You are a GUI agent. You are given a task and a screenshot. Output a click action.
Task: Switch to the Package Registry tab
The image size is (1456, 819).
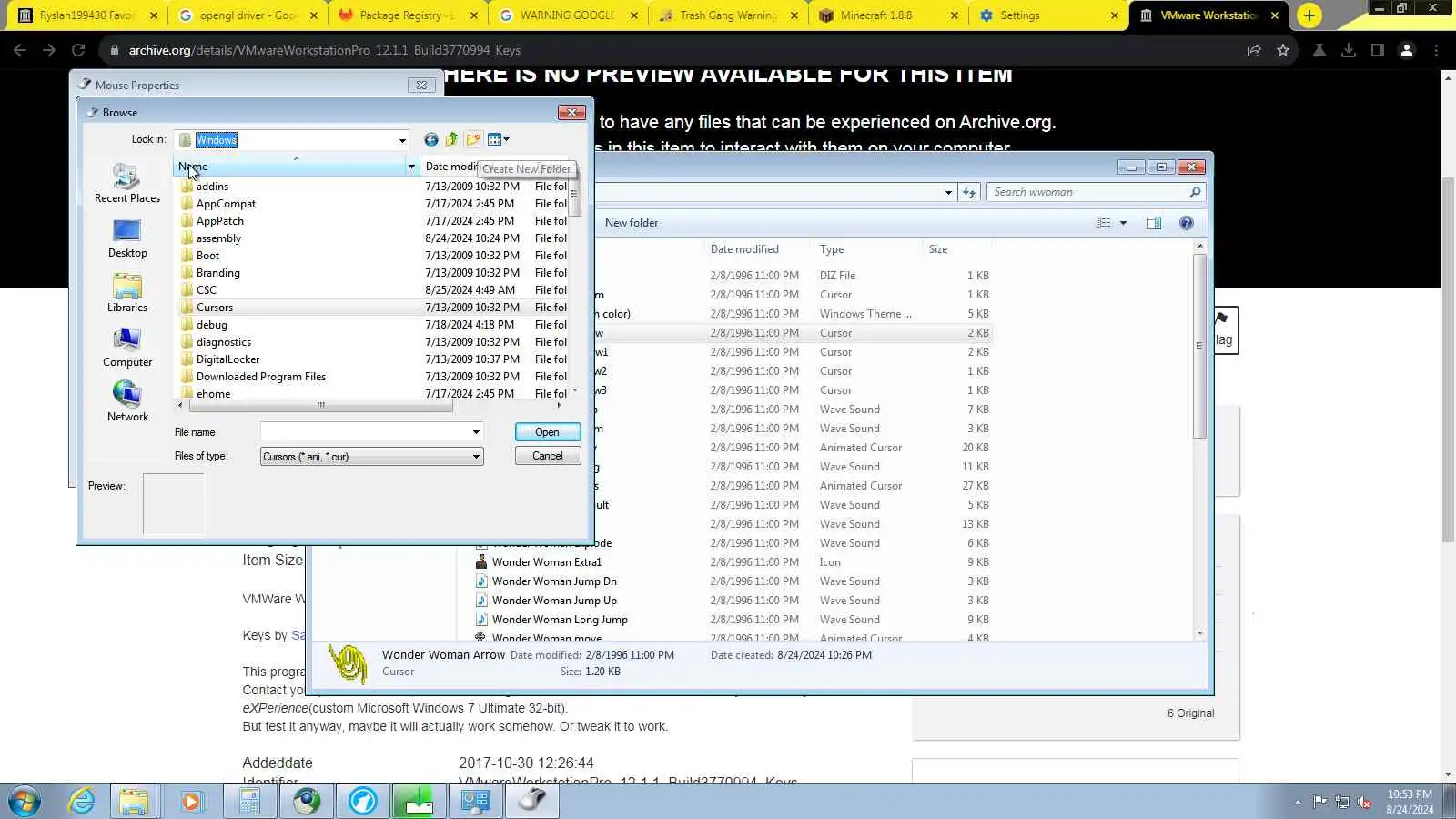tap(407, 15)
